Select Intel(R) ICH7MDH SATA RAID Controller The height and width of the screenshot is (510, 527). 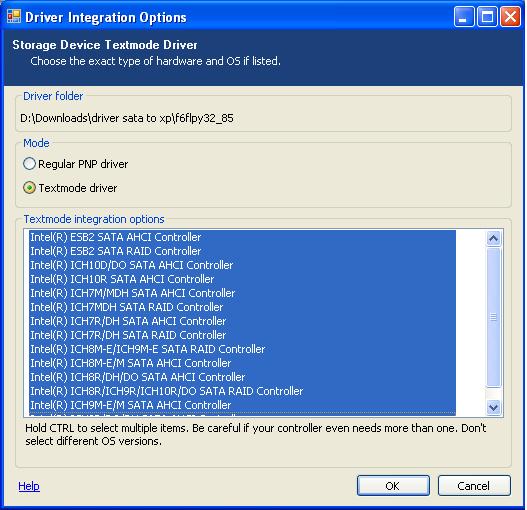click(x=242, y=307)
